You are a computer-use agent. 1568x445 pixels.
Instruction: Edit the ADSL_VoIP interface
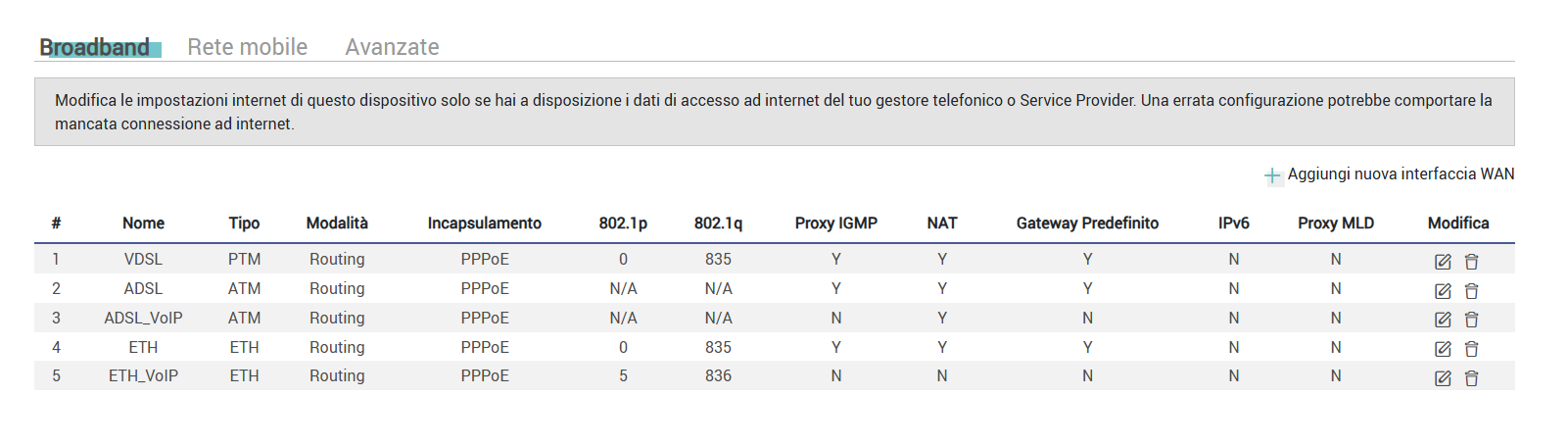(x=1443, y=320)
